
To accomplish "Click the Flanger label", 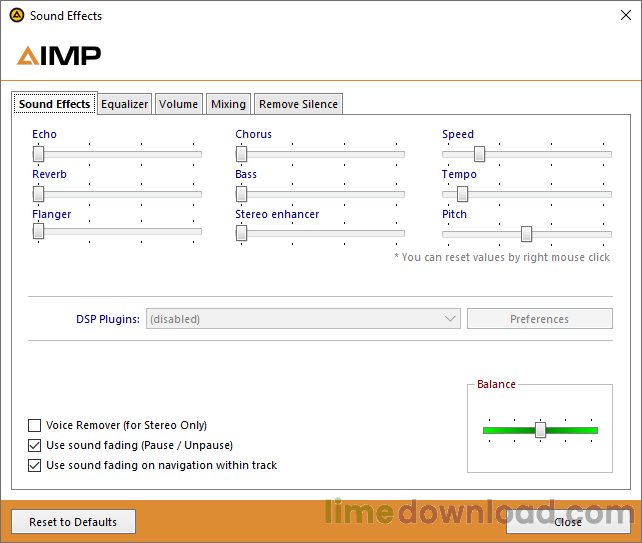I will [x=52, y=214].
